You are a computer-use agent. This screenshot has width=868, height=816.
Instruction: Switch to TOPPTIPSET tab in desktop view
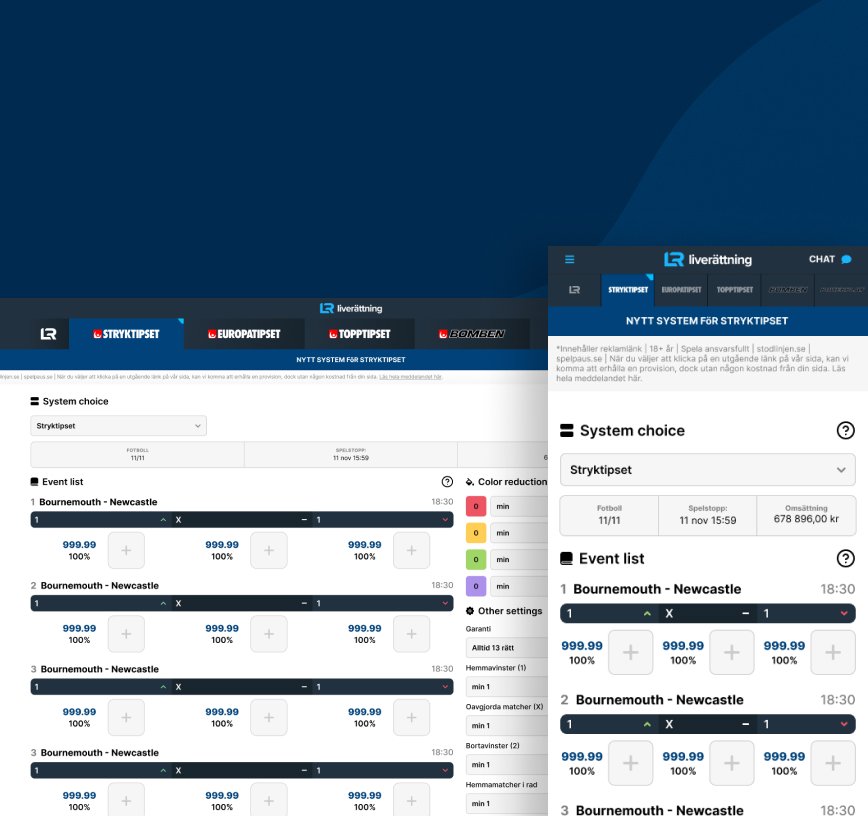[x=360, y=334]
